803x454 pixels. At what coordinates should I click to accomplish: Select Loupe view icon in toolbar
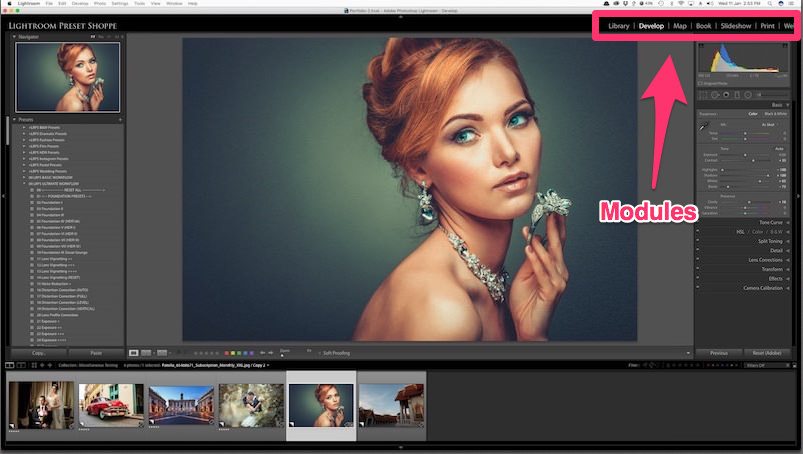(134, 353)
